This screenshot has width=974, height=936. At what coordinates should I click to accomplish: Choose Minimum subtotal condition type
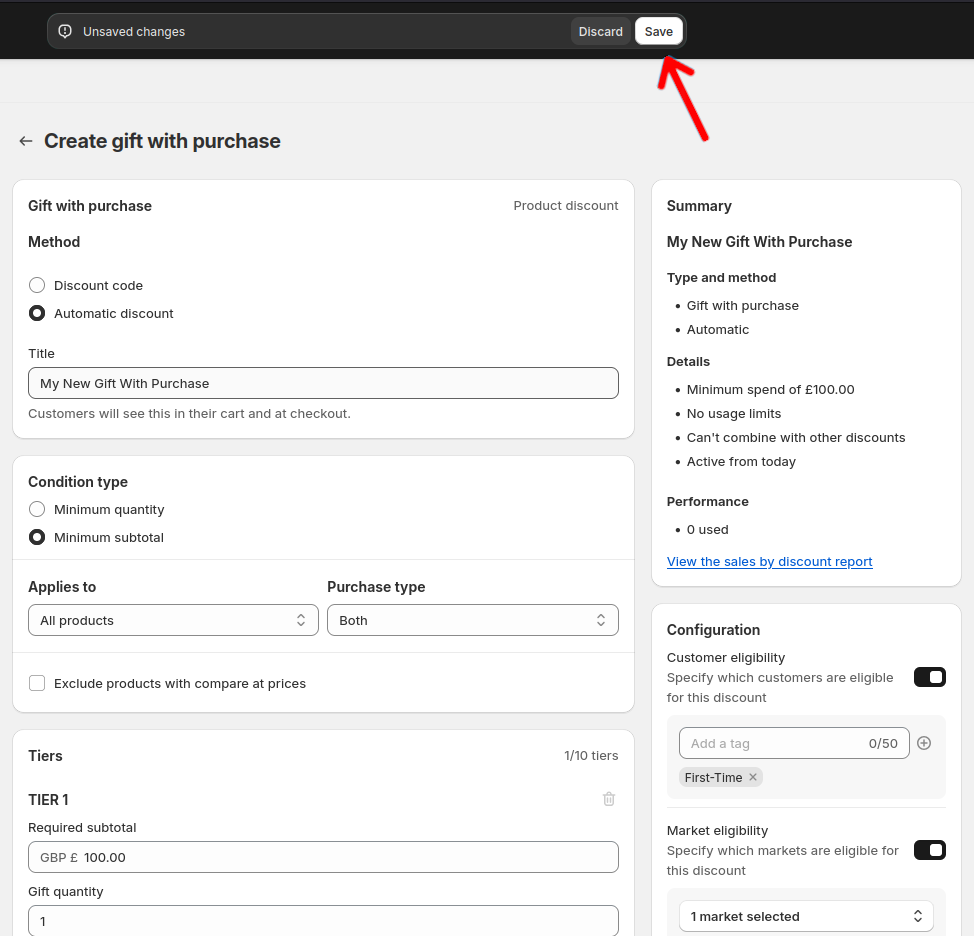coord(37,537)
